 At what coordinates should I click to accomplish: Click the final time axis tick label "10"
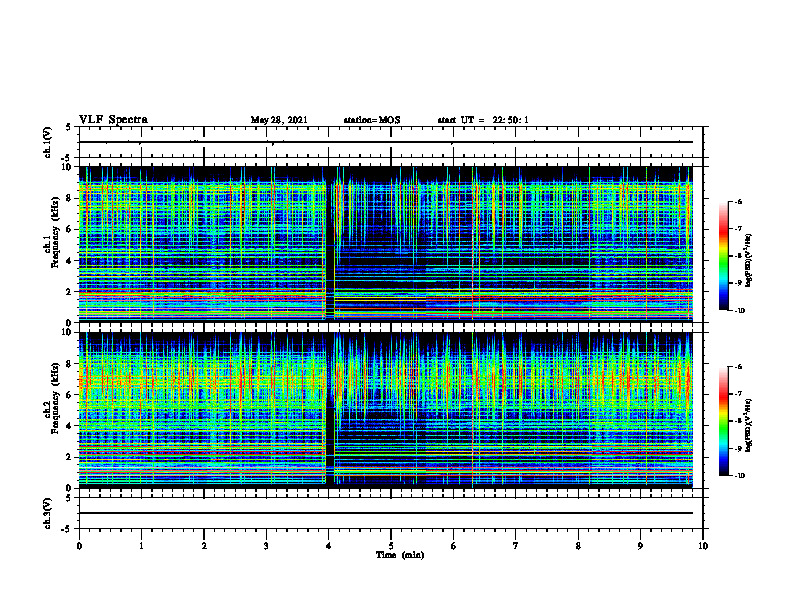coord(703,546)
